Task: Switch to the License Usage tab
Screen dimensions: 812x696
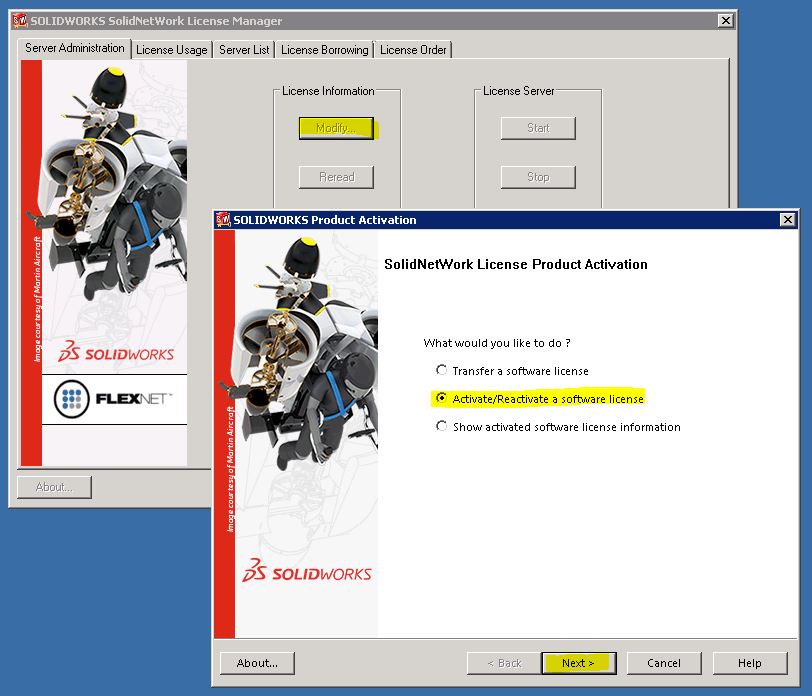Action: pyautogui.click(x=171, y=50)
